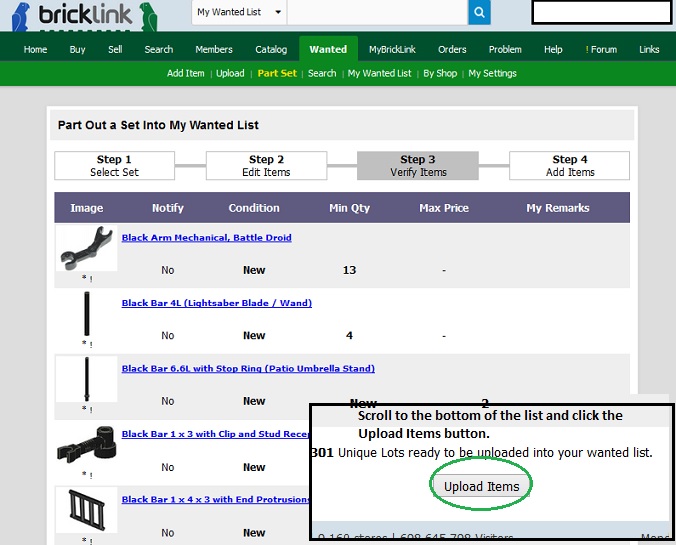The image size is (676, 545).
Task: Open Black Bar 1 x 3 with Clip link
Action: (216, 434)
